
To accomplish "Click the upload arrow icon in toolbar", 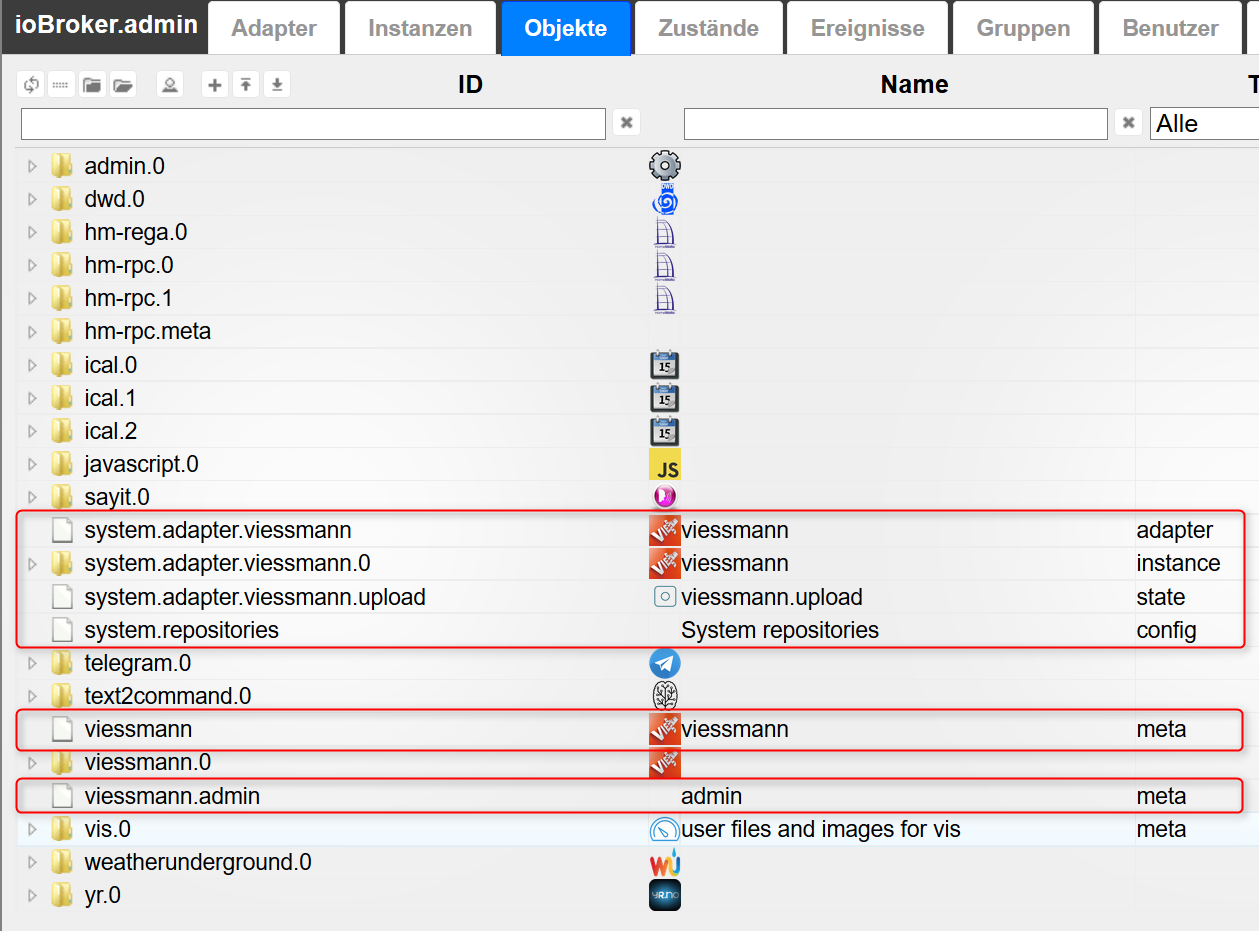I will point(246,85).
